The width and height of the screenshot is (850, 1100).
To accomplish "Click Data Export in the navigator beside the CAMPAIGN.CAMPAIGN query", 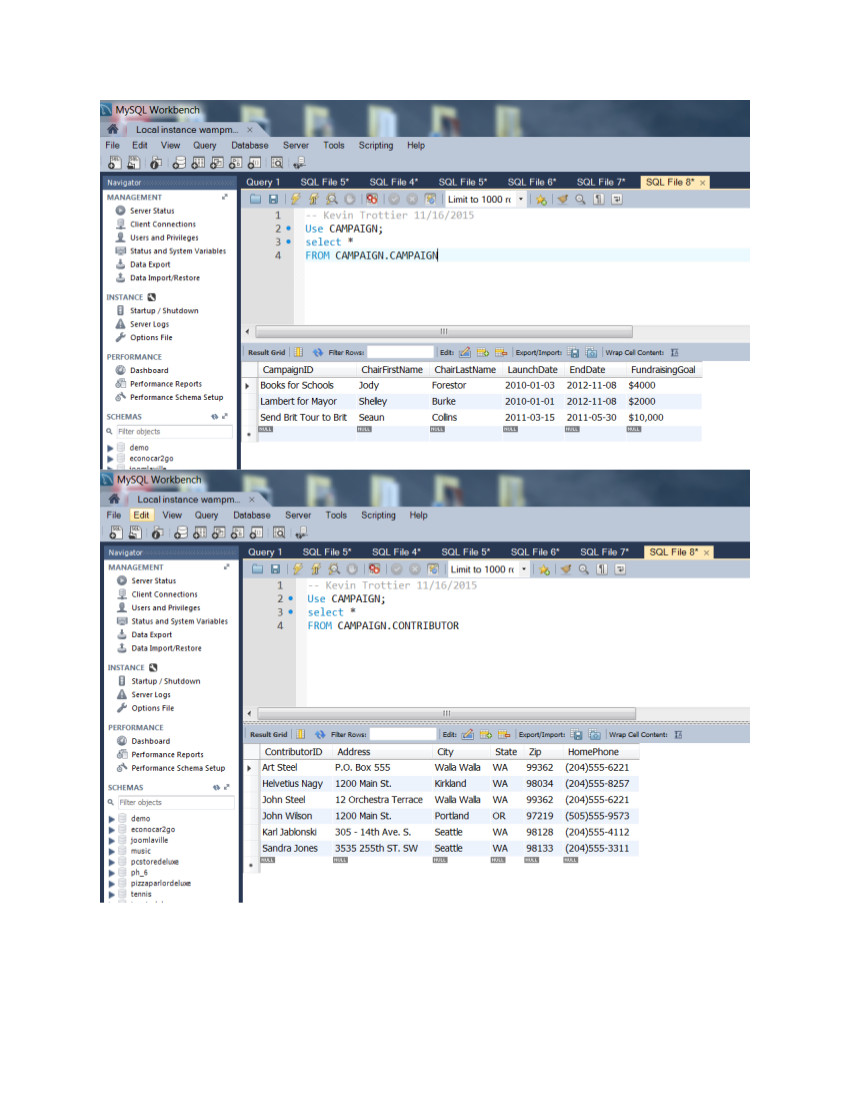I will 150,264.
